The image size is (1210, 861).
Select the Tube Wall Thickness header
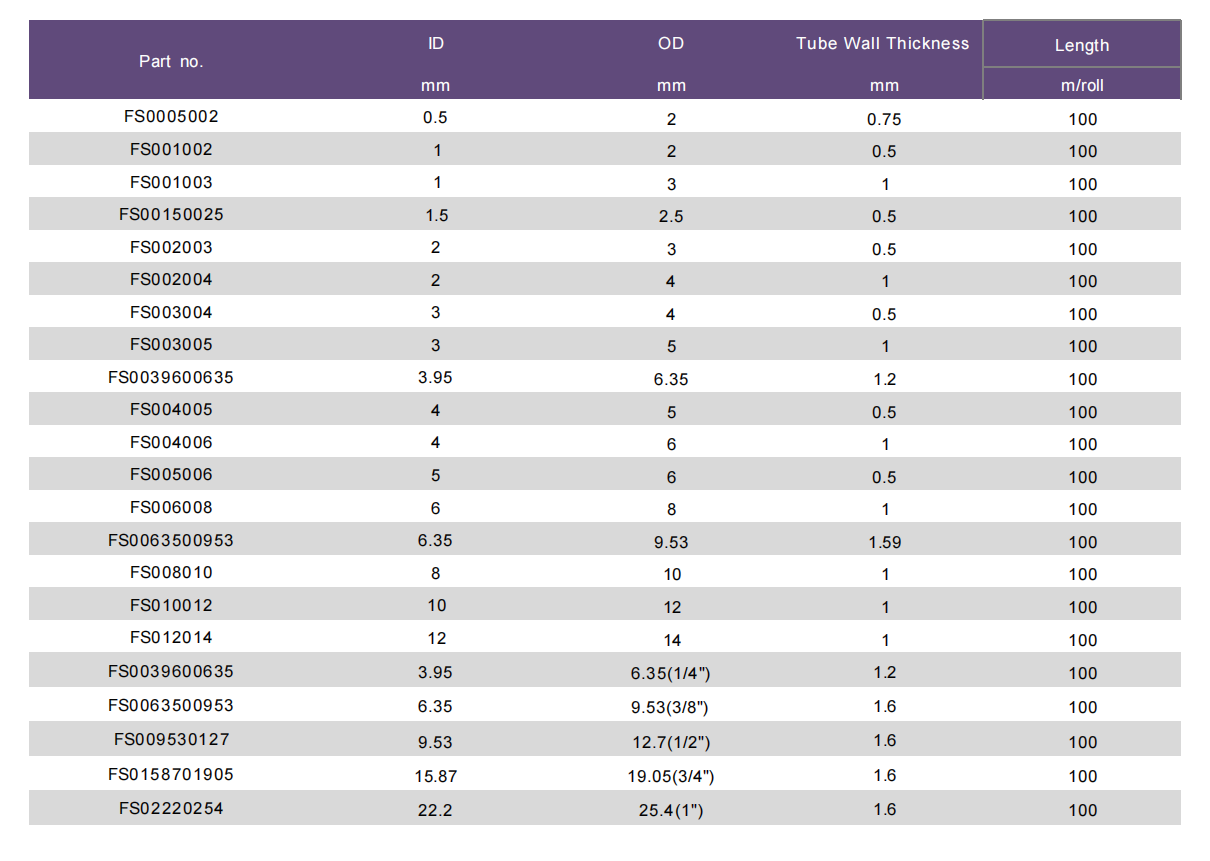point(882,44)
